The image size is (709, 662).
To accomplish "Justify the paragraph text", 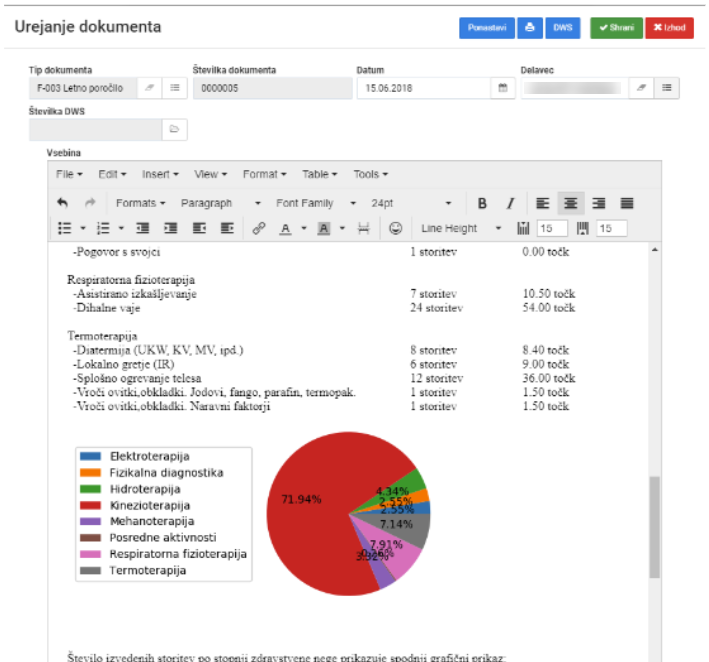I will (627, 203).
